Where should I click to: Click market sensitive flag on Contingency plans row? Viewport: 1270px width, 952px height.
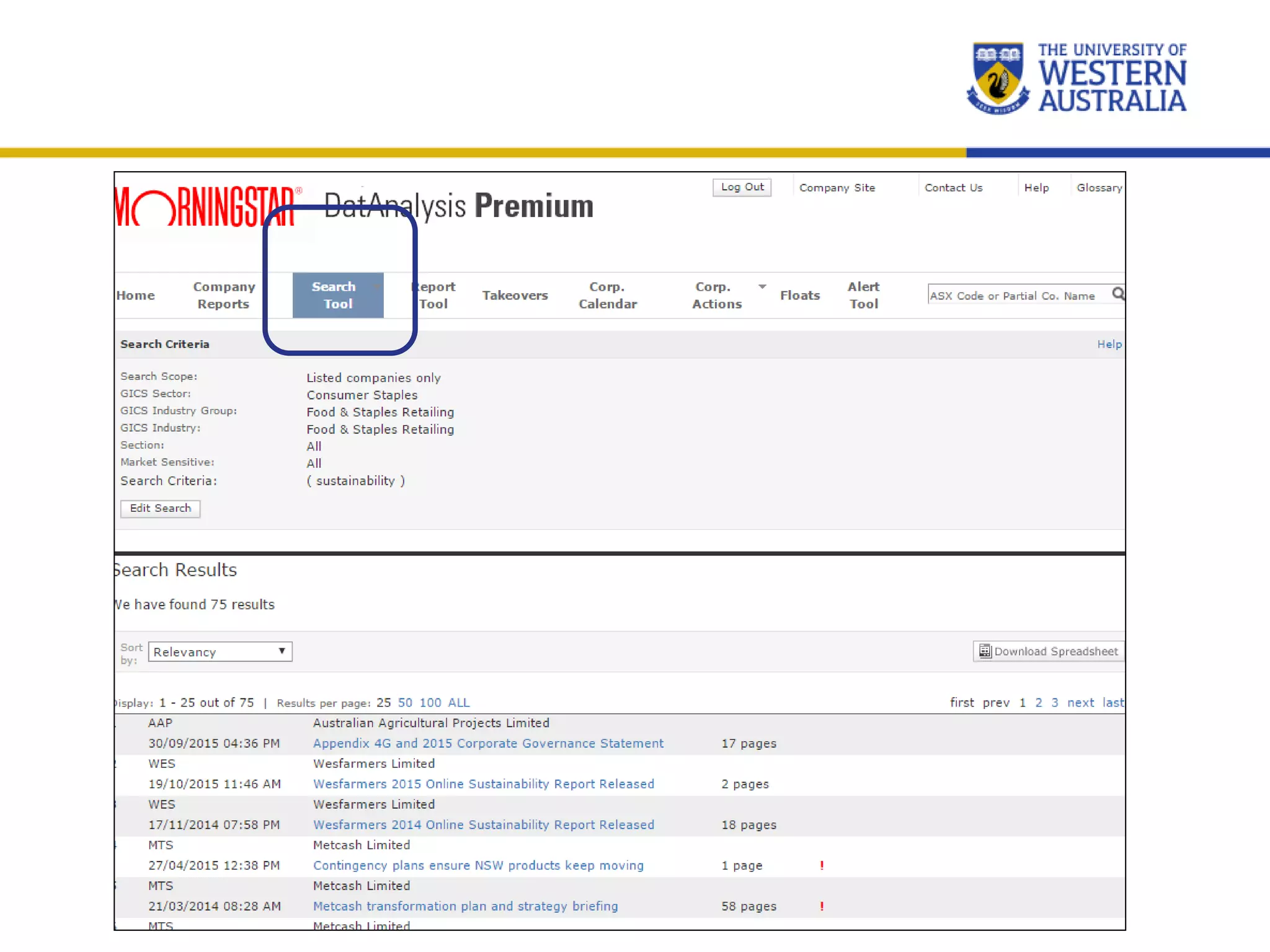822,865
